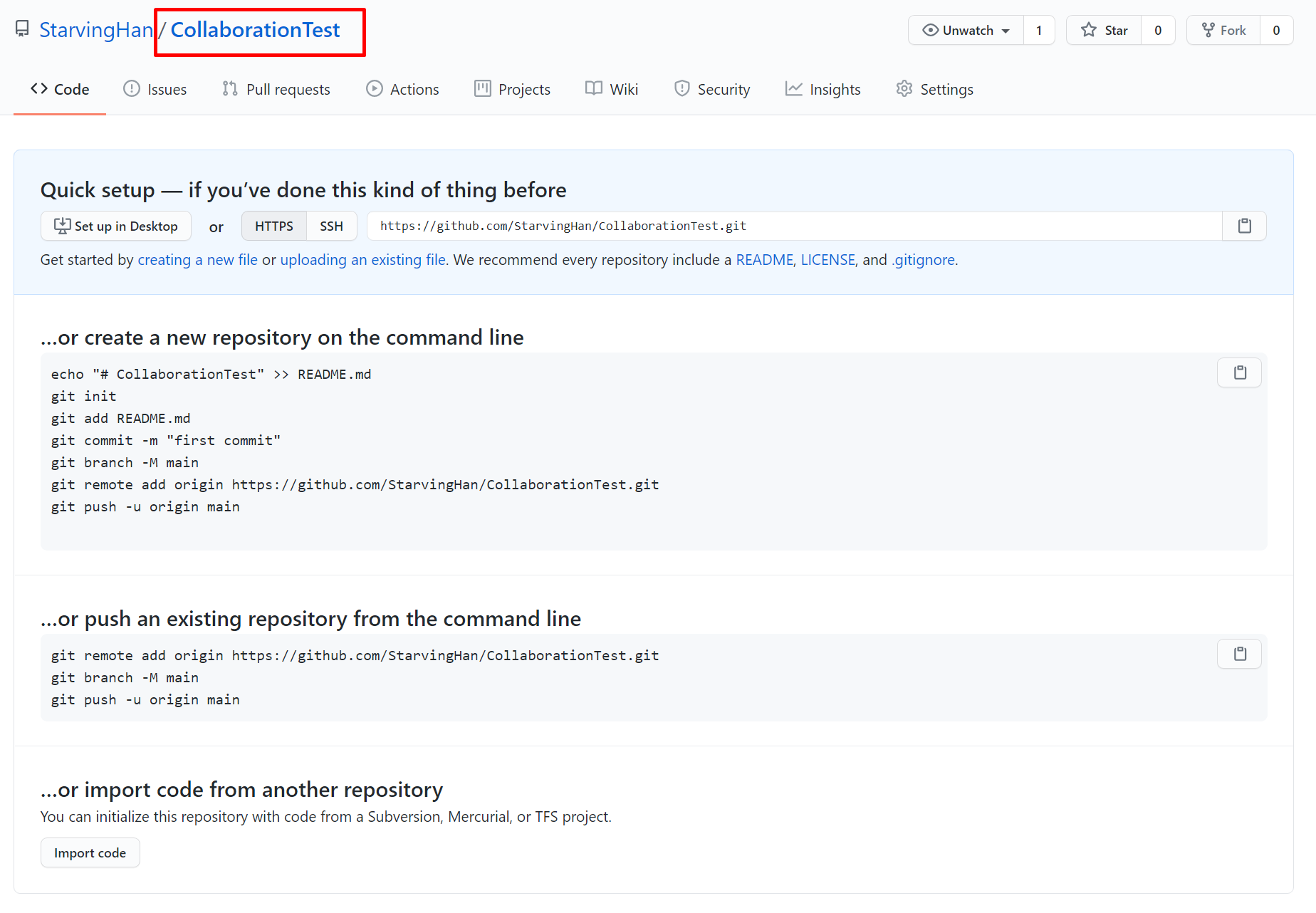Switch to the Code tab
The image size is (1316, 913).
(x=60, y=89)
